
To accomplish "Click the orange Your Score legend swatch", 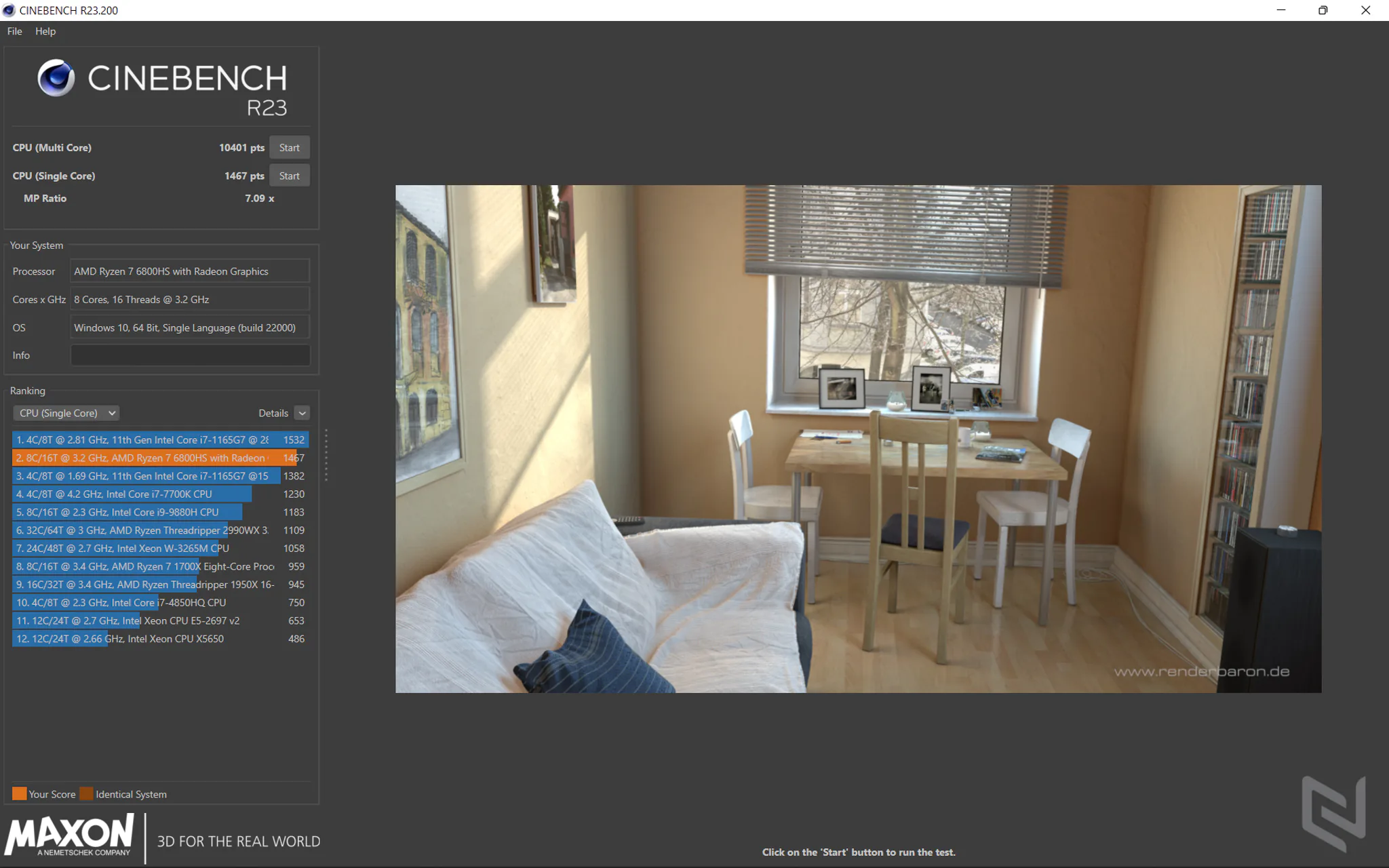I will click(x=19, y=794).
